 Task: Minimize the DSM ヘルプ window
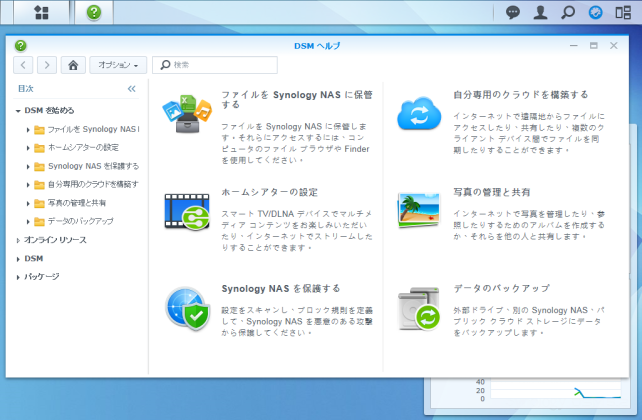click(x=574, y=45)
